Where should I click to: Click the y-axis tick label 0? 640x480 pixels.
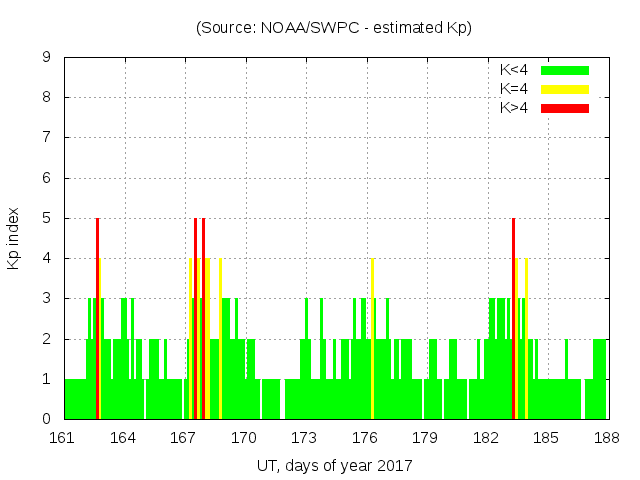47,419
